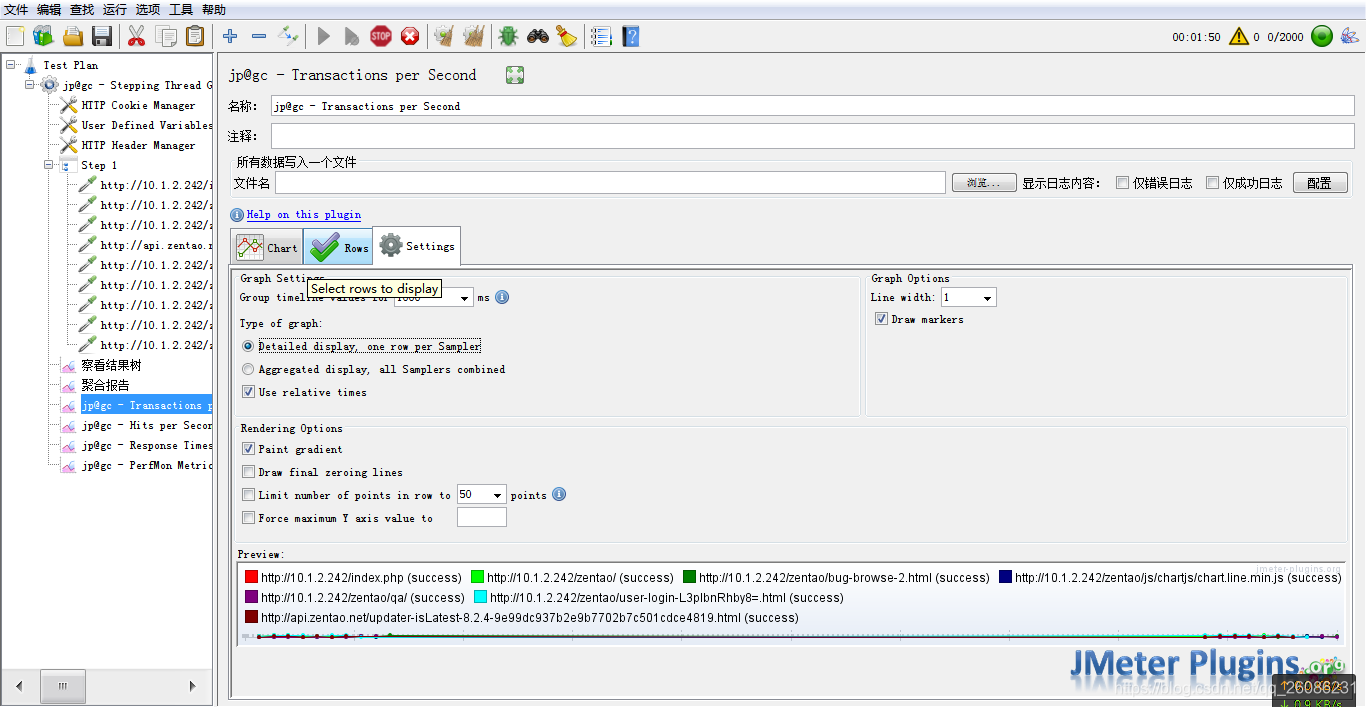Save the plan with the floppy disk icon
Screen dimensions: 1366x707
(x=101, y=36)
